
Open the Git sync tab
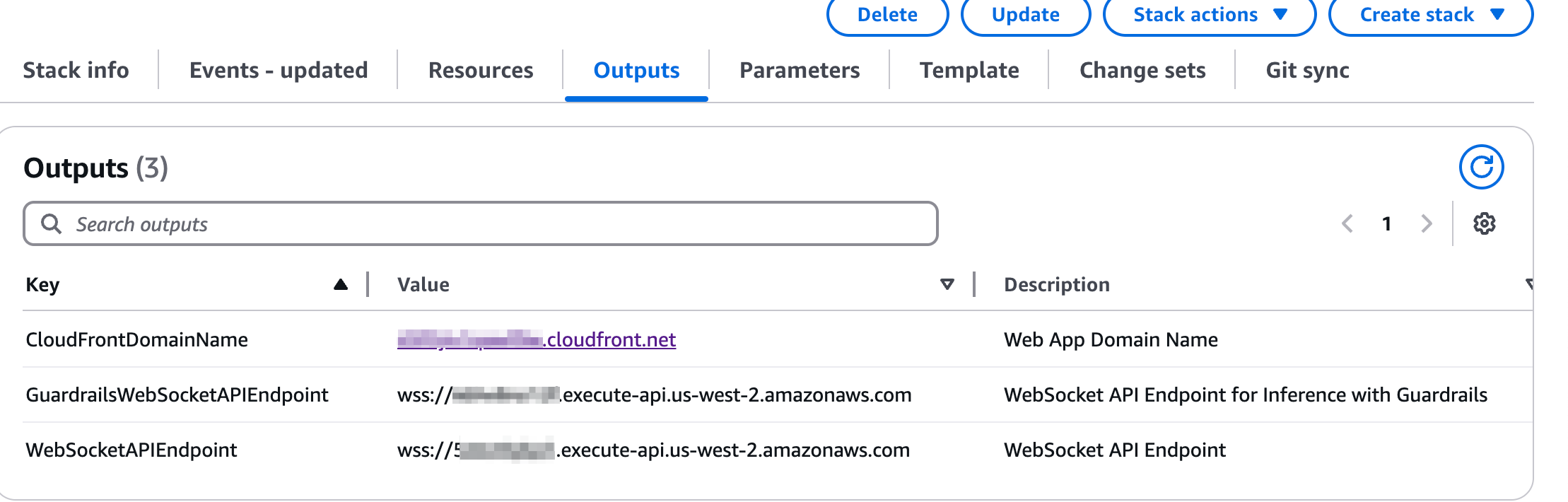tap(1308, 70)
